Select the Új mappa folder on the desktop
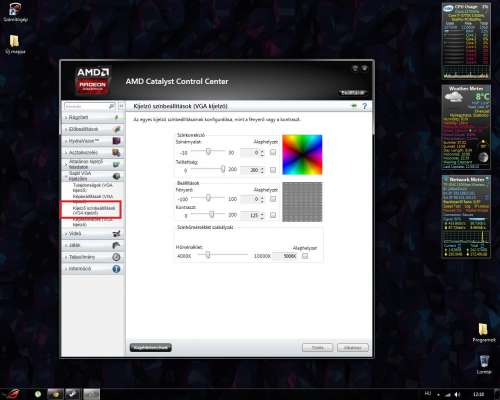Image resolution: width=500 pixels, height=400 pixels. point(15,44)
